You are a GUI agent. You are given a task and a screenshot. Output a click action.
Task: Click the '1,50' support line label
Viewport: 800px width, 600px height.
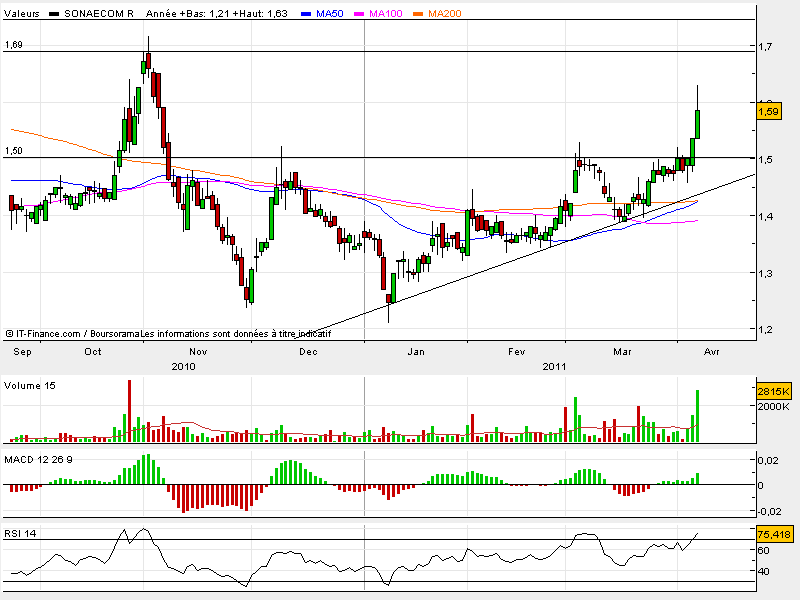pyautogui.click(x=14, y=151)
